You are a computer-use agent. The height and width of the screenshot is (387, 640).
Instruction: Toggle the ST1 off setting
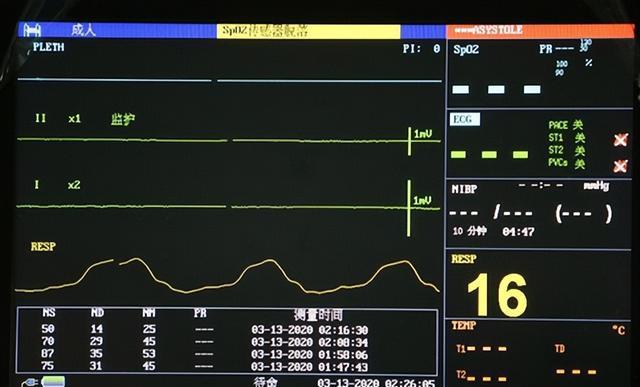(x=566, y=138)
